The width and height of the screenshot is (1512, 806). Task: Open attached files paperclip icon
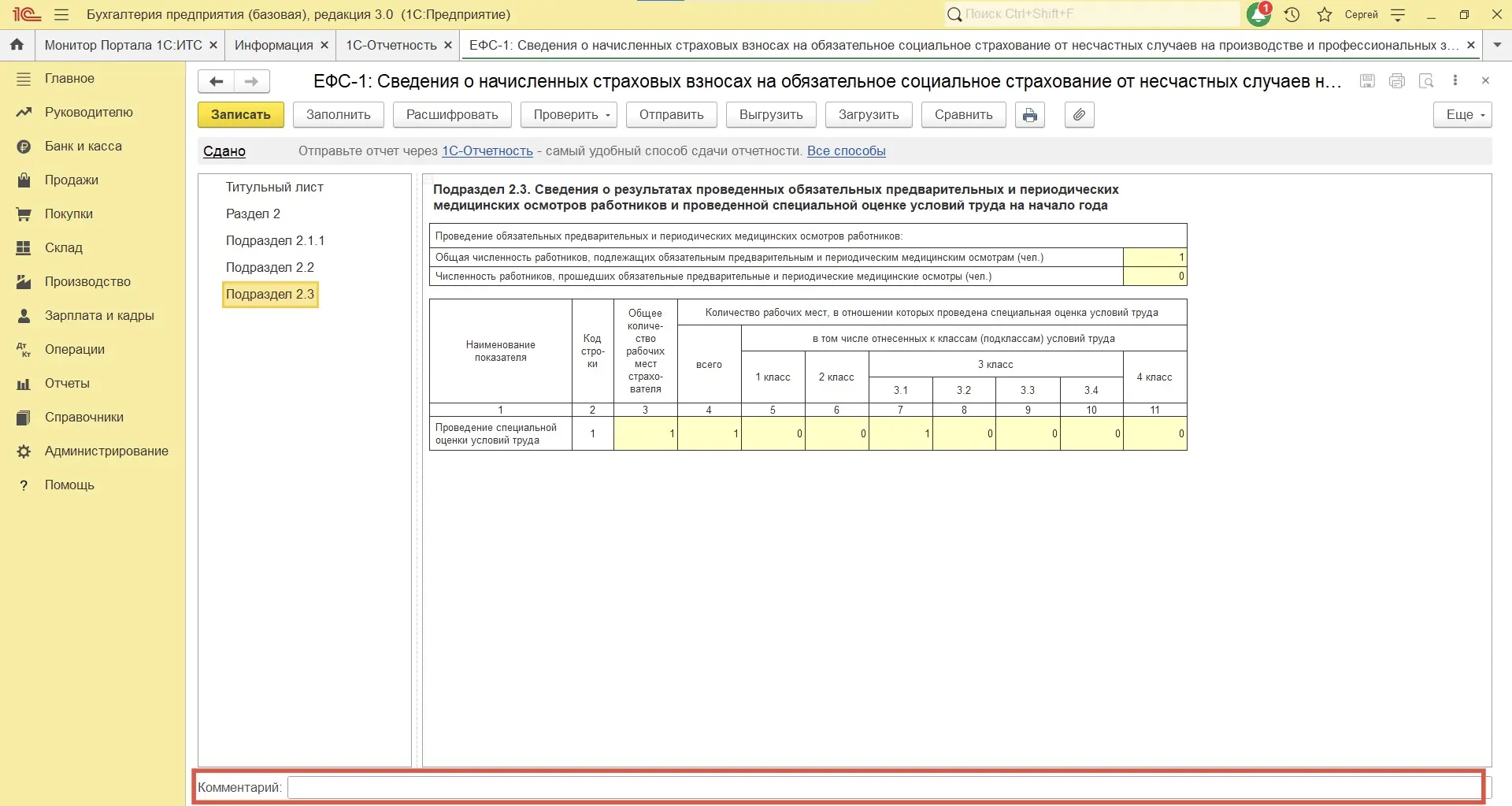1080,115
